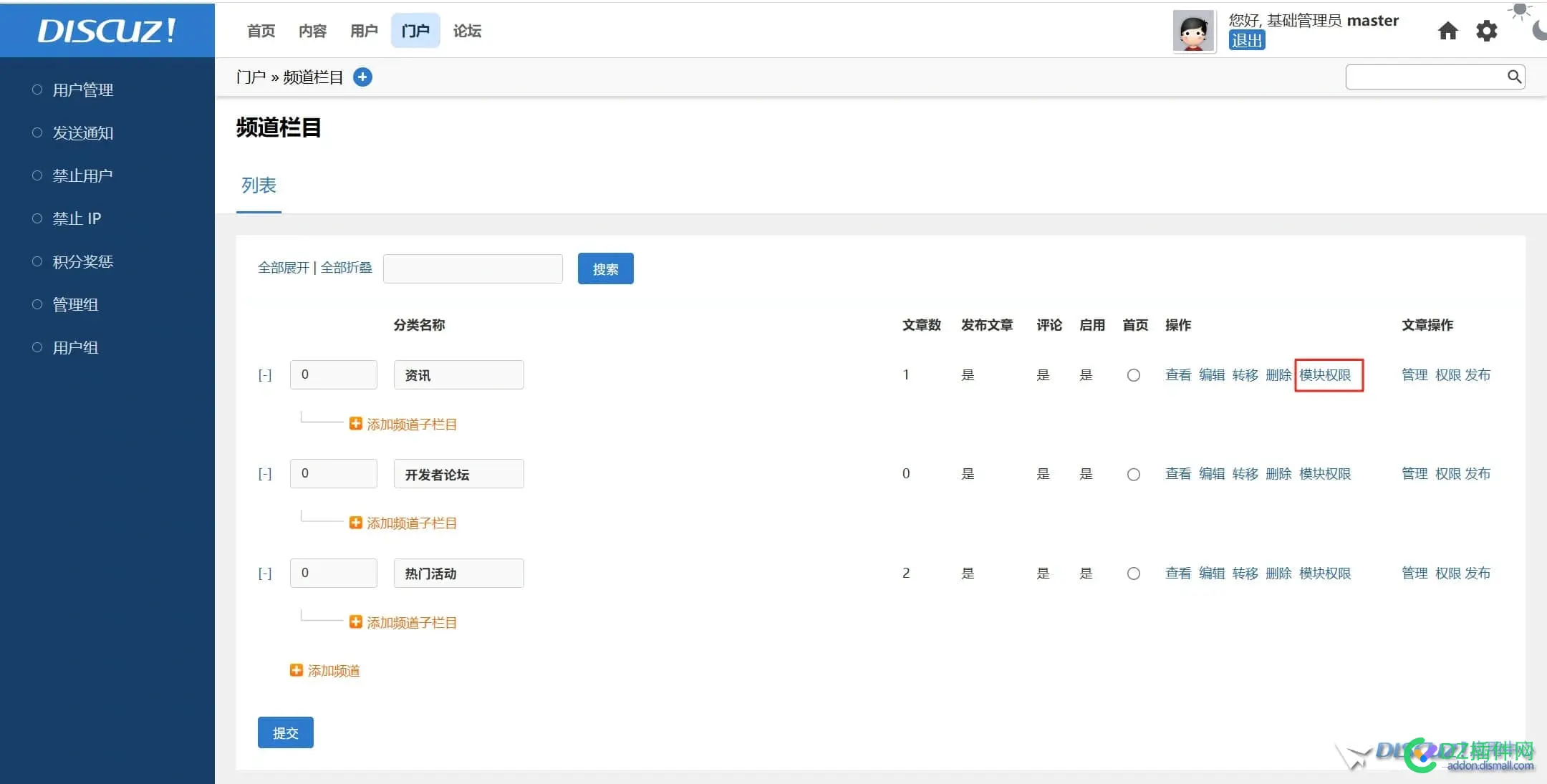Select the 首页 radio for 热门活动 row
This screenshot has width=1547, height=784.
(1134, 573)
